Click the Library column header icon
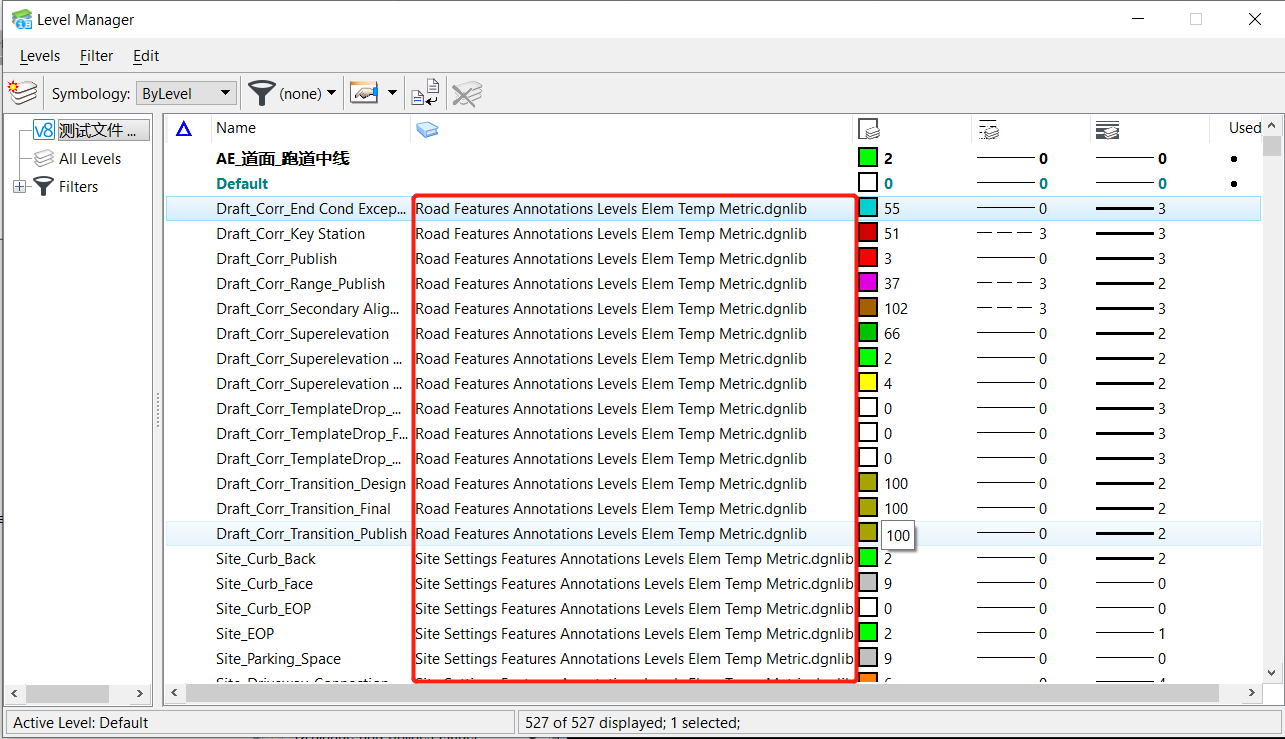The height and width of the screenshot is (739, 1285). tap(427, 129)
